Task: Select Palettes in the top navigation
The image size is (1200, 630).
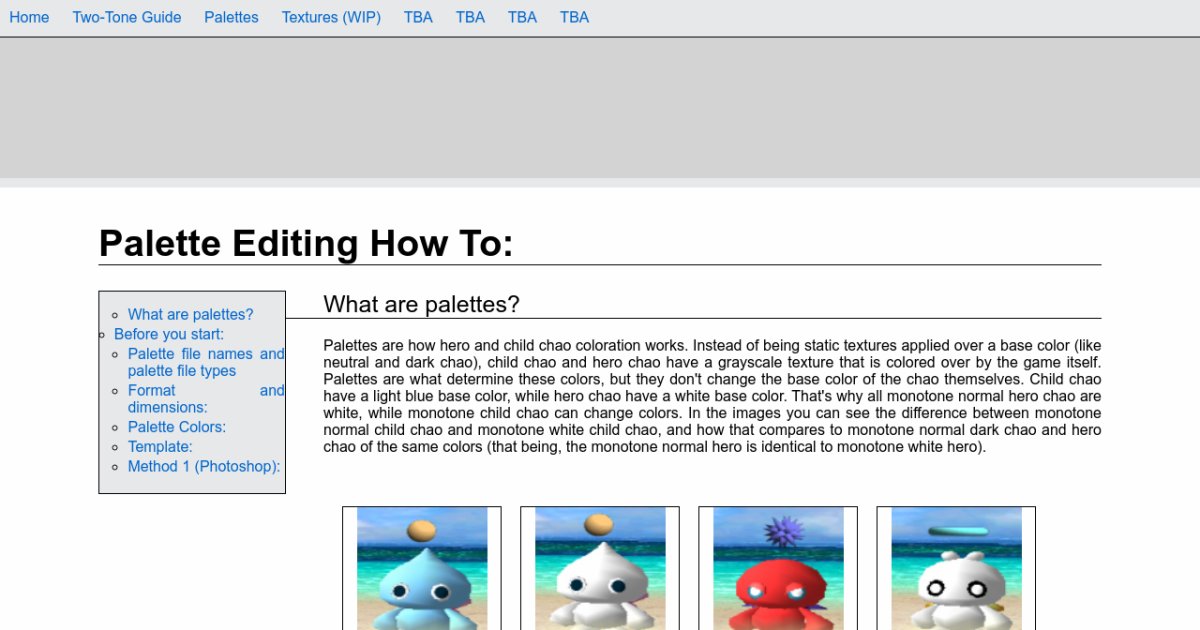Action: coord(231,17)
